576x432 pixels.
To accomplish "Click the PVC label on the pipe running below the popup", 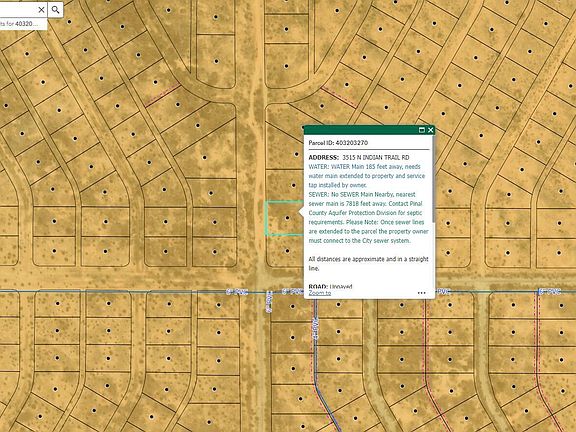I will (315, 328).
